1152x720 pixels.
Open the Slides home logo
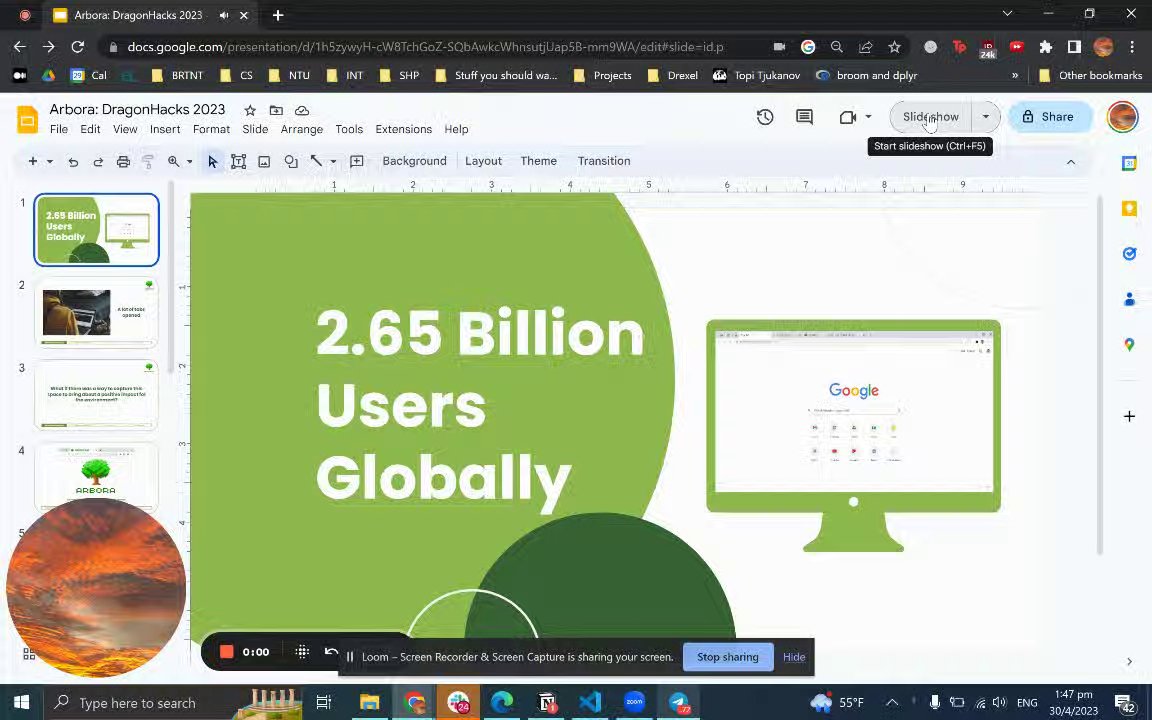pyautogui.click(x=27, y=119)
